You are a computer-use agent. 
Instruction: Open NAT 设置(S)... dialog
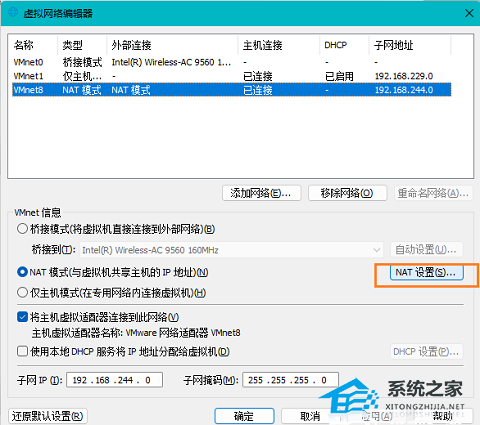coord(427,272)
